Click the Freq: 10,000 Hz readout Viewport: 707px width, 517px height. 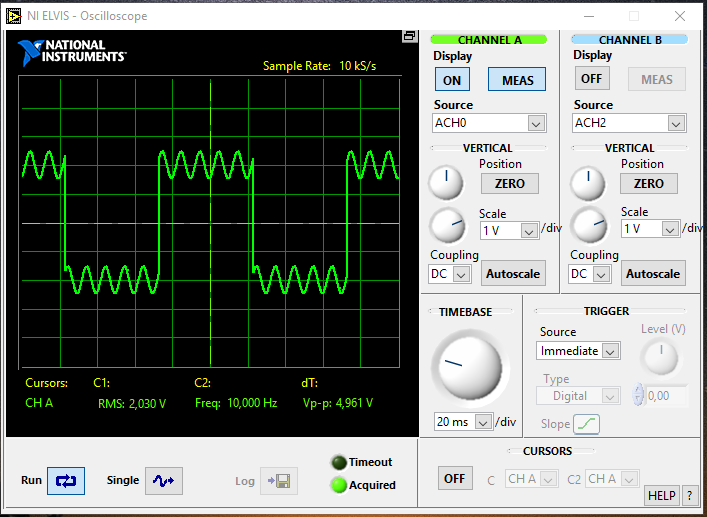tap(236, 403)
